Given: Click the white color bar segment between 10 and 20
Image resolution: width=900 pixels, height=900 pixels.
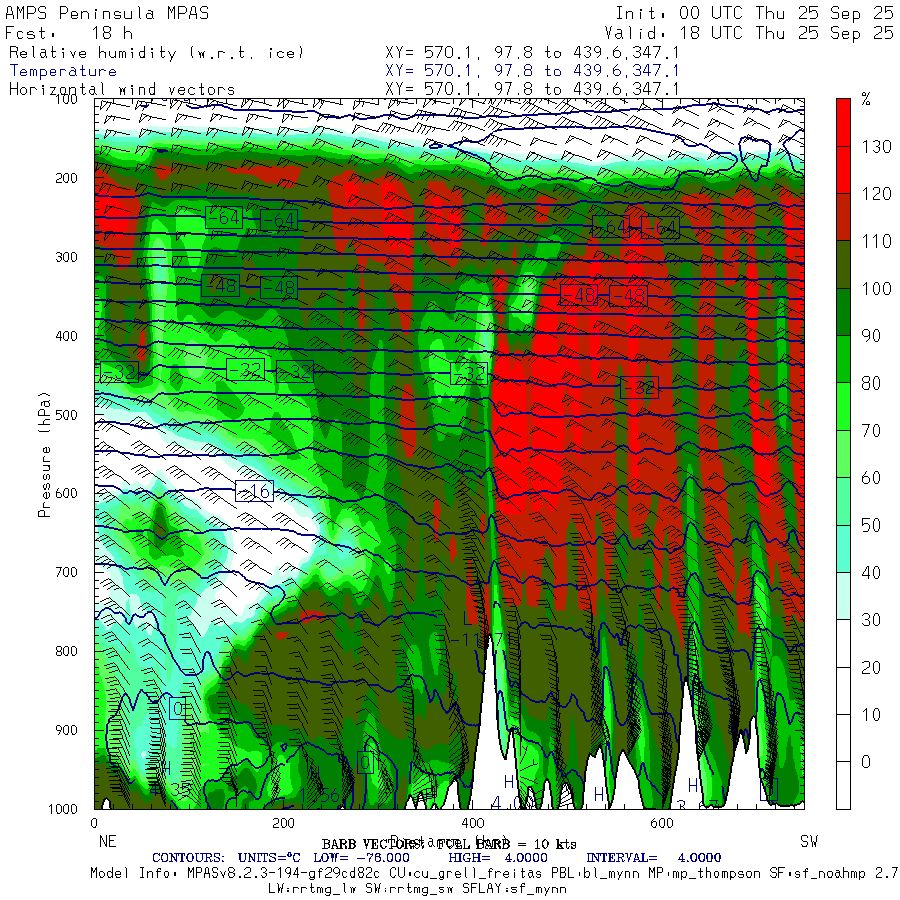Looking at the screenshot, I should pos(843,690).
